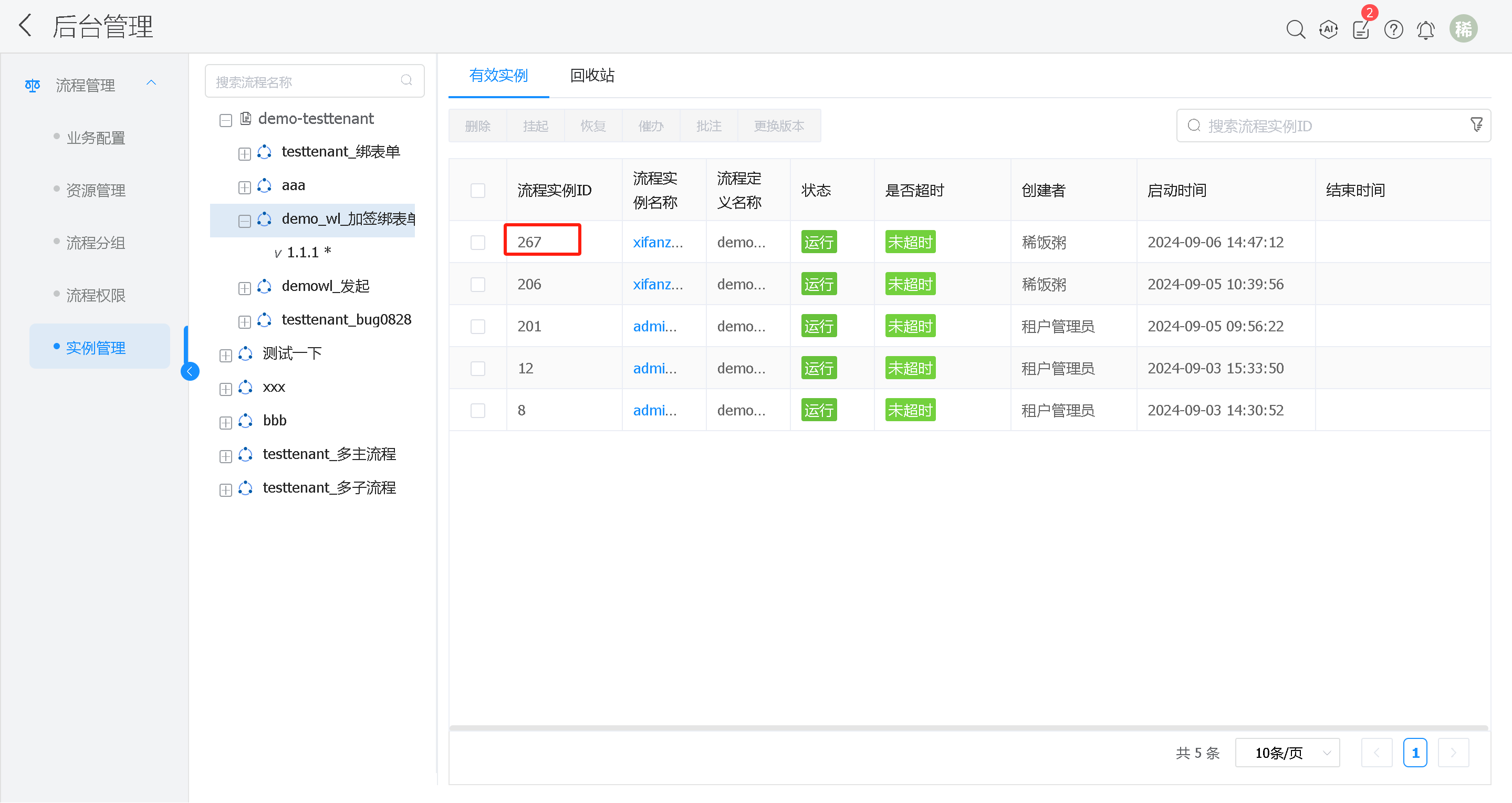Viewport: 1512px width, 803px height.
Task: Click the back arrow next to 后台管理
Action: 25,26
